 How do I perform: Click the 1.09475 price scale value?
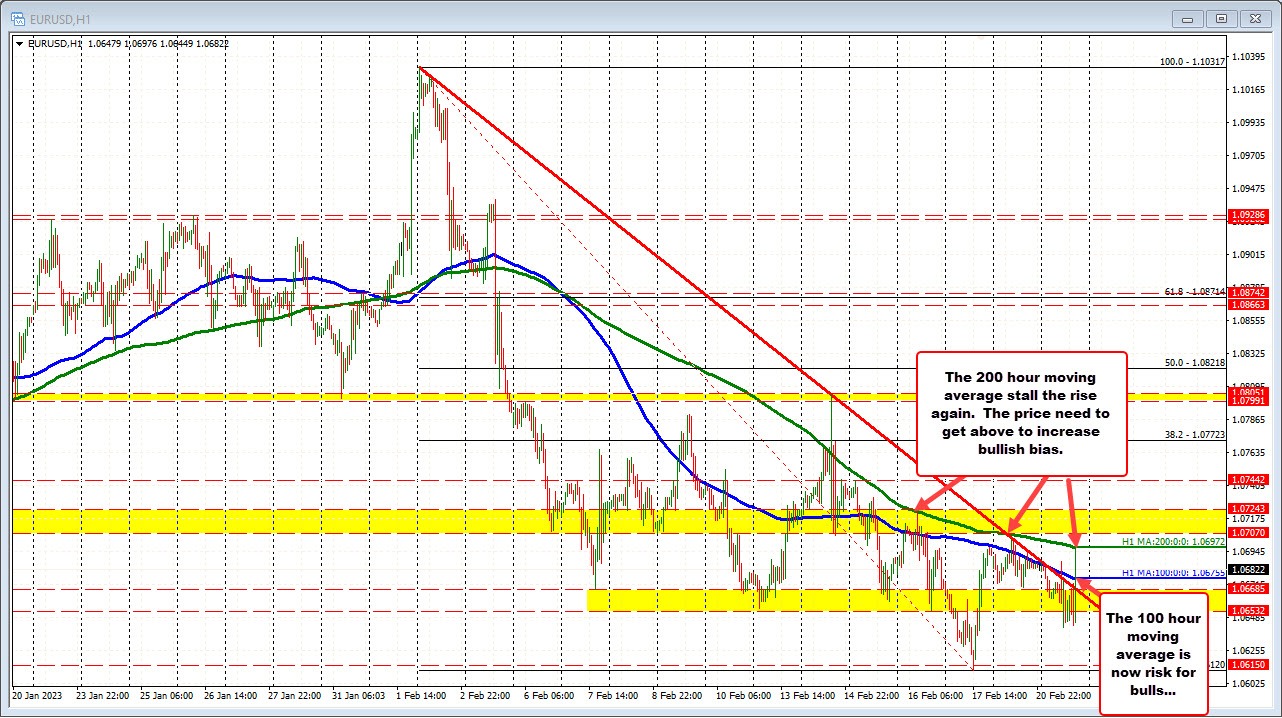[x=1250, y=189]
